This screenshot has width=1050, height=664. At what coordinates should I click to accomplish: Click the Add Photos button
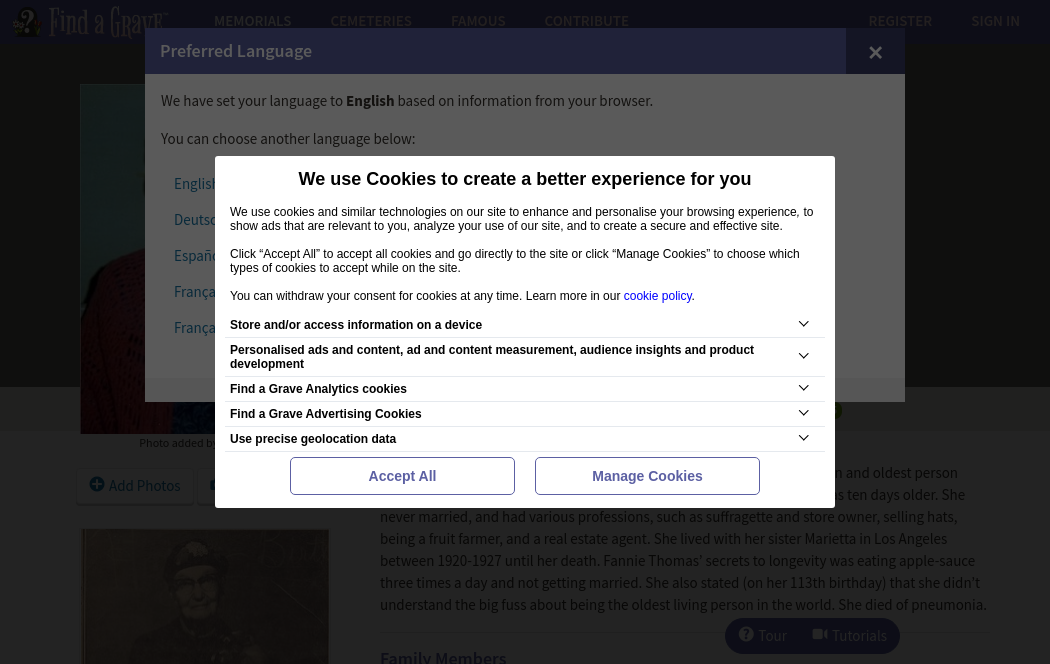(x=135, y=486)
